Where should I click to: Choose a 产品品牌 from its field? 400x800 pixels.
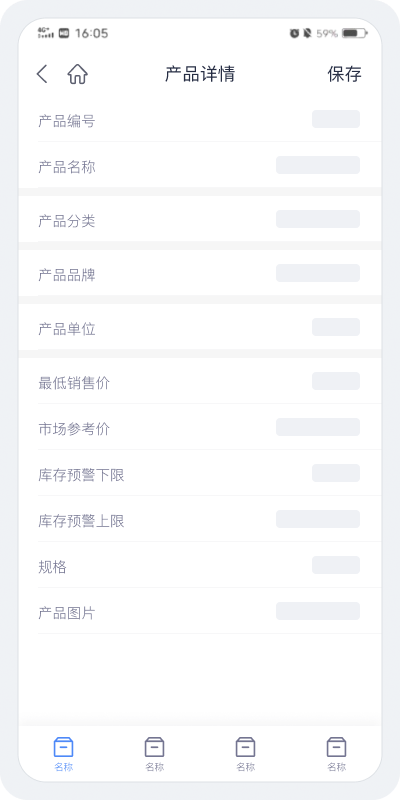pos(318,273)
